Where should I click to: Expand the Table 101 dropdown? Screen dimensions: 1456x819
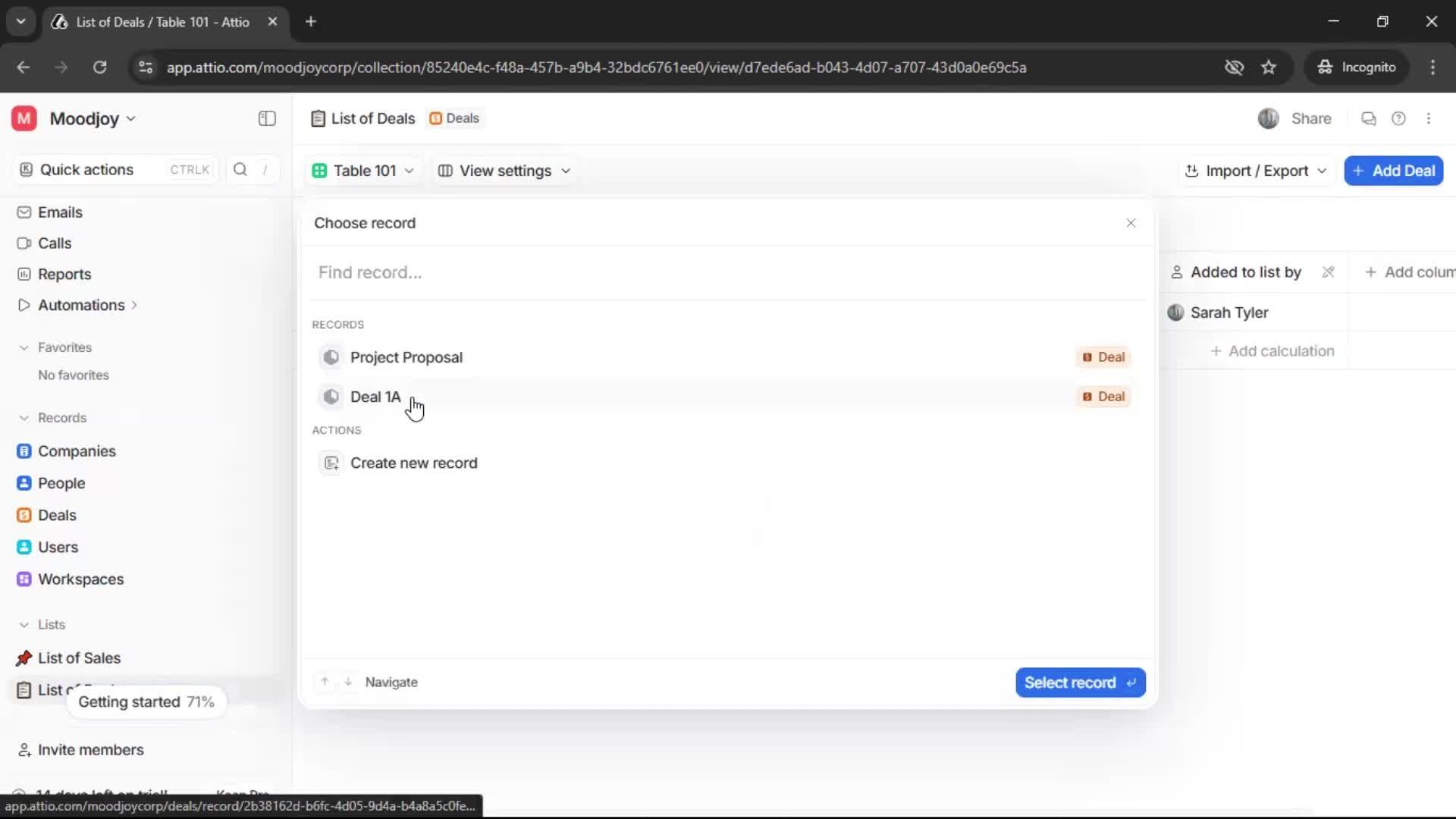(363, 171)
